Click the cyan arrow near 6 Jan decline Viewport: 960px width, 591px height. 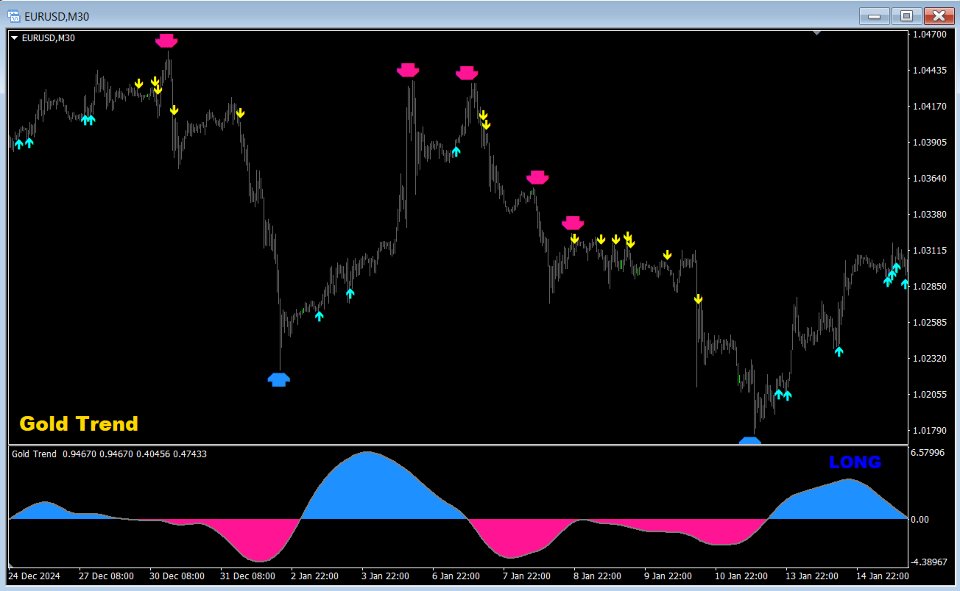point(456,149)
